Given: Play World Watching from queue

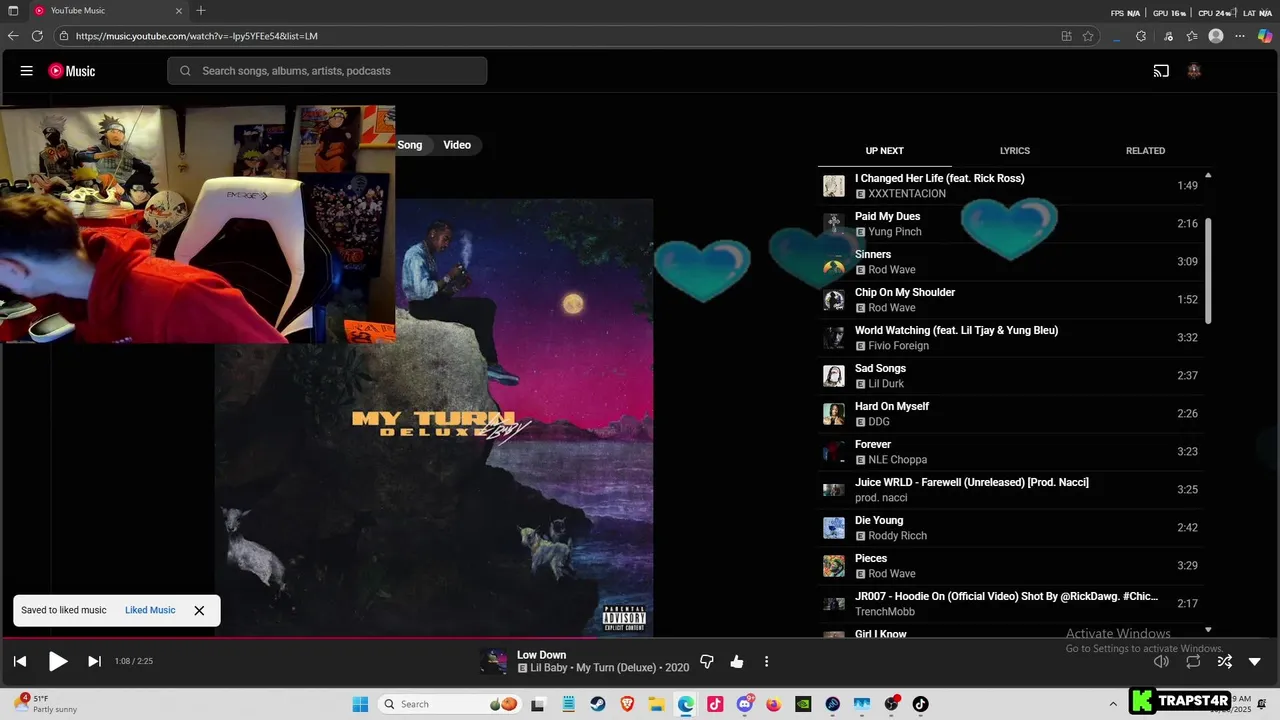Looking at the screenshot, I should click(1010, 338).
